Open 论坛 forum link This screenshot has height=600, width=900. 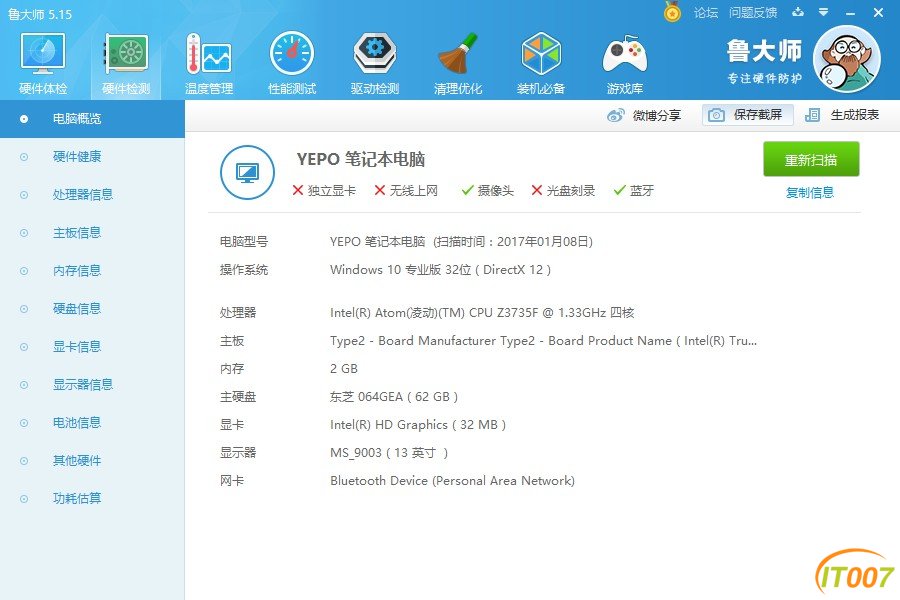point(706,13)
